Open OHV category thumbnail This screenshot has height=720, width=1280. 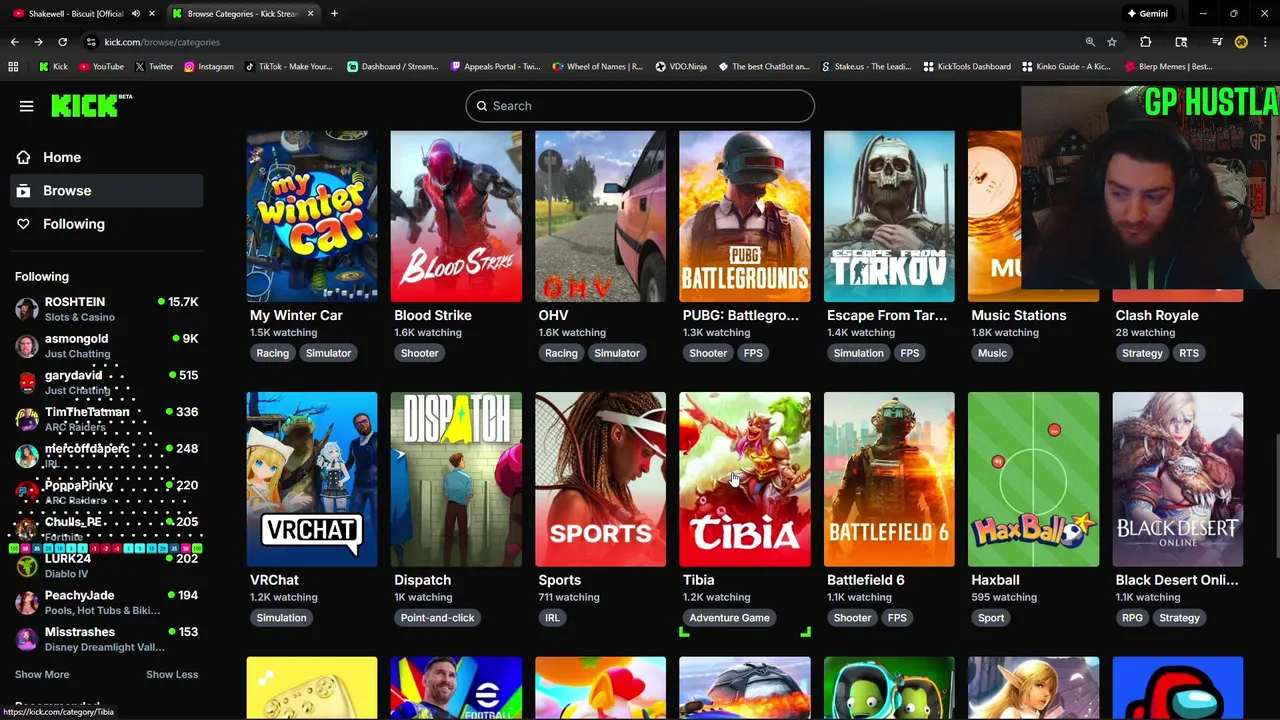click(600, 216)
